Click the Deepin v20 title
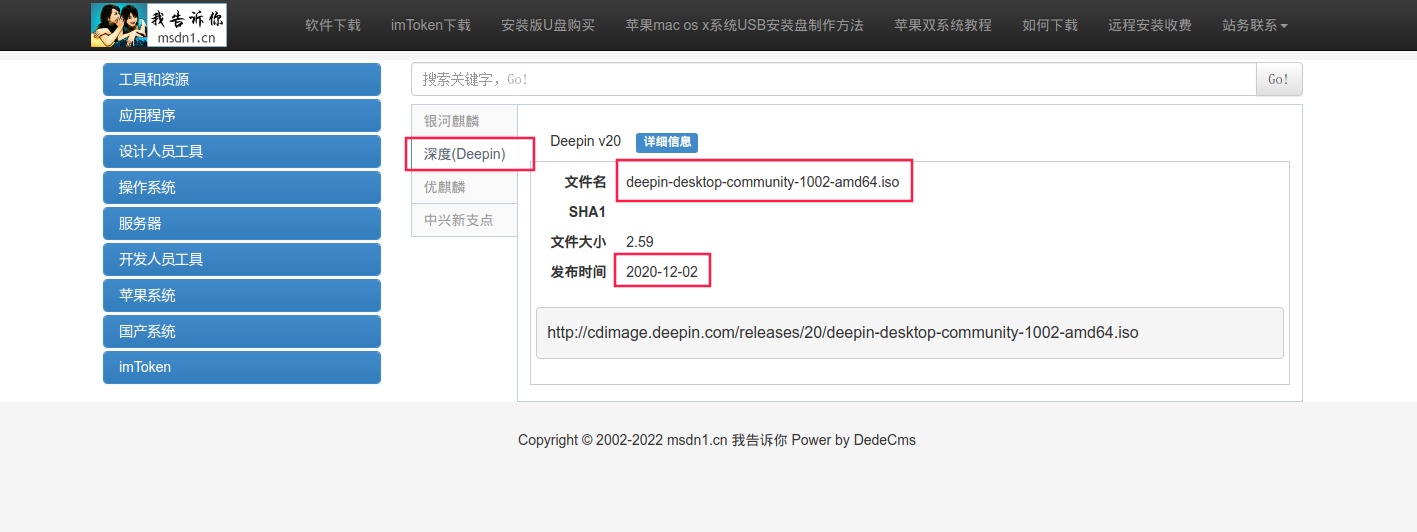Viewport: 1417px width, 532px height. click(x=586, y=142)
